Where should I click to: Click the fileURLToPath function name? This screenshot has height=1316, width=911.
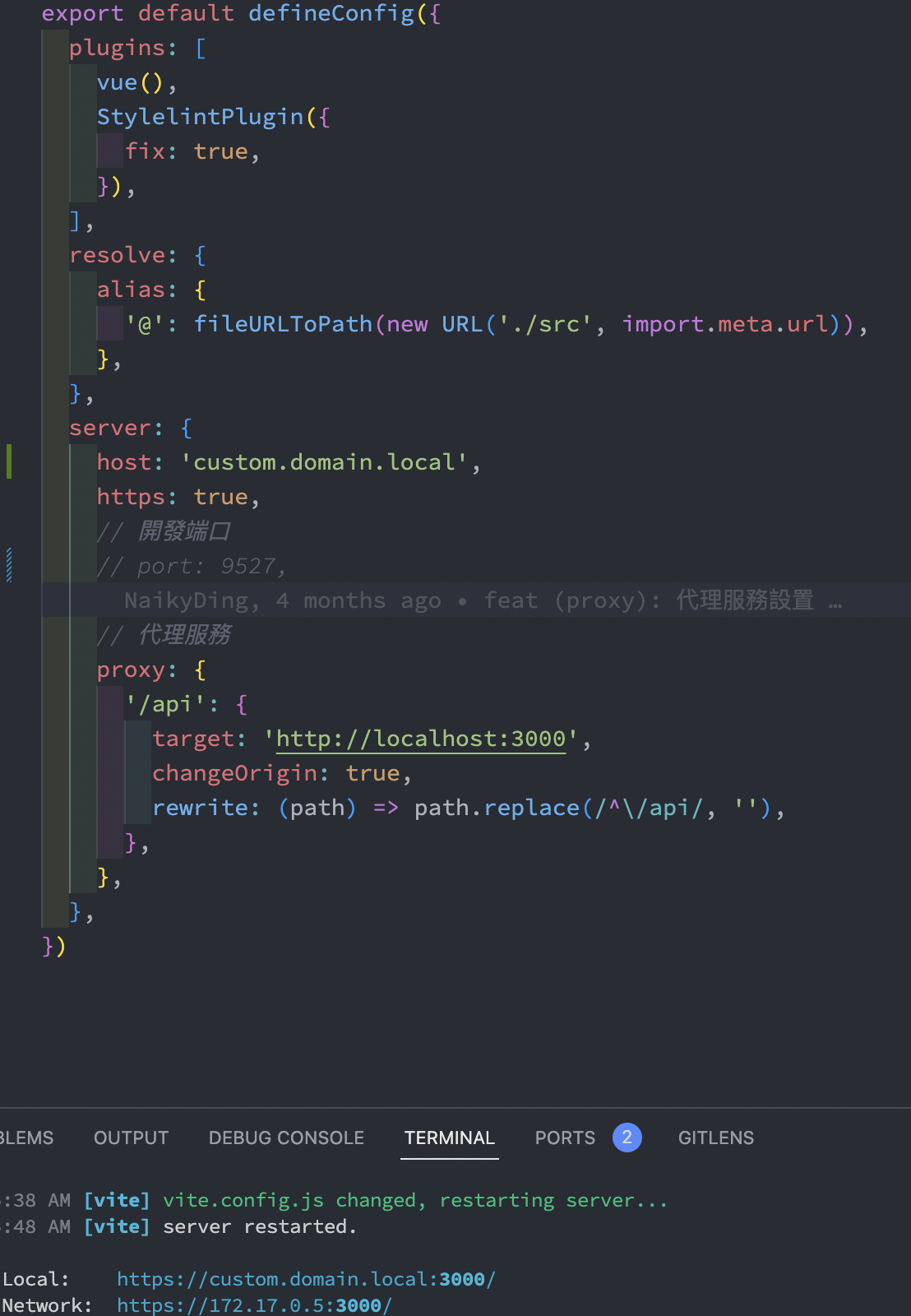283,324
